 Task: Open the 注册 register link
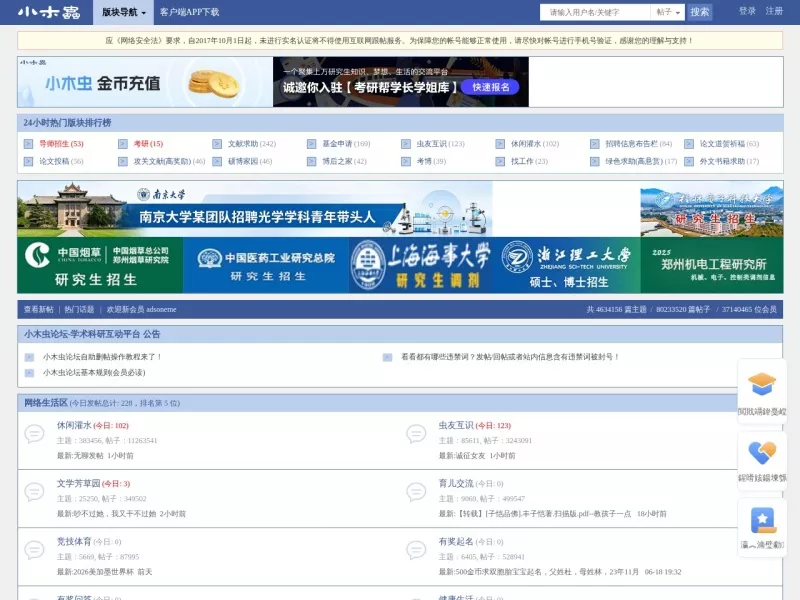click(x=774, y=11)
